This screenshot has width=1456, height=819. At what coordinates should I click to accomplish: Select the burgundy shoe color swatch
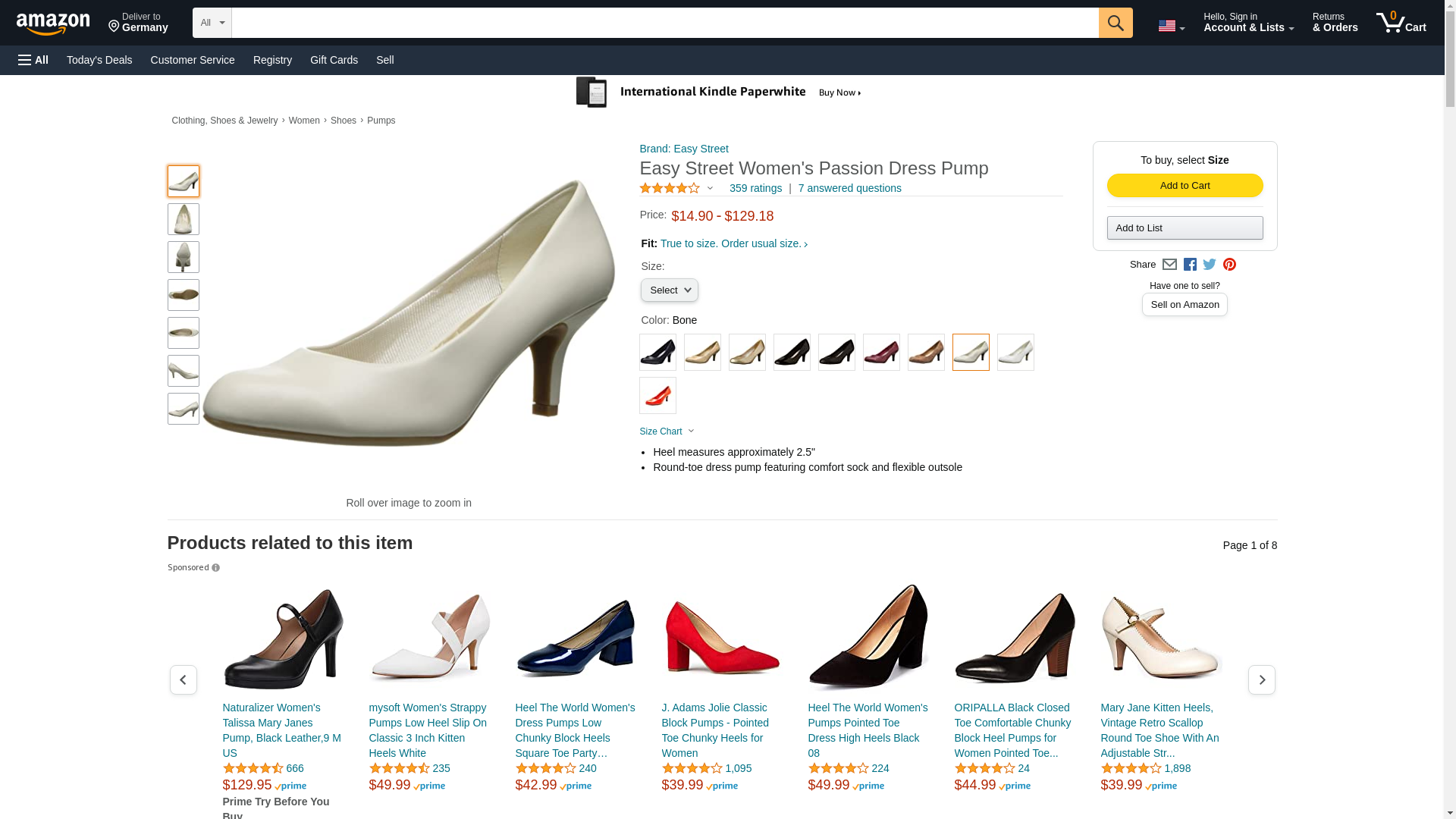click(x=881, y=352)
